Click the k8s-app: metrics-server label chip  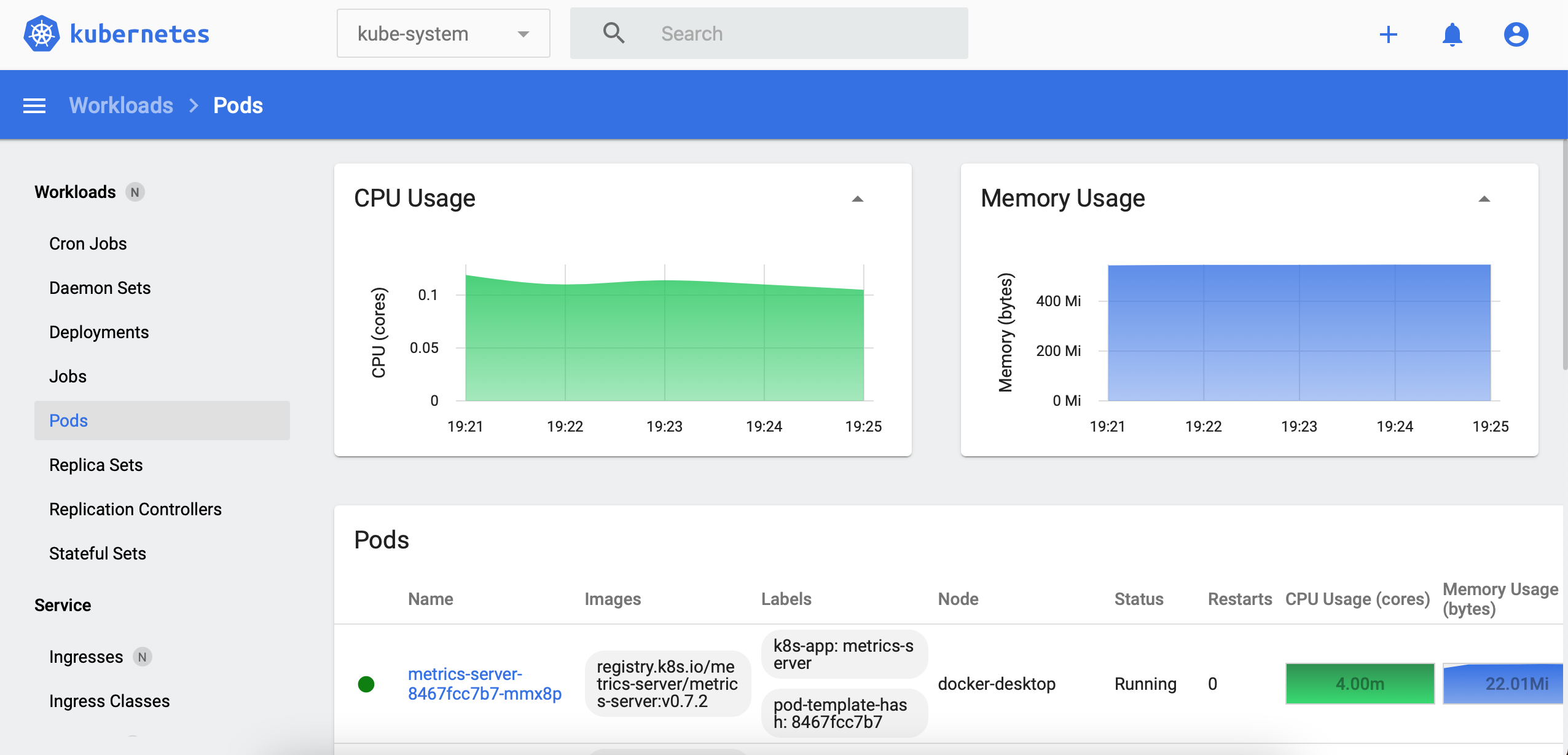point(844,654)
